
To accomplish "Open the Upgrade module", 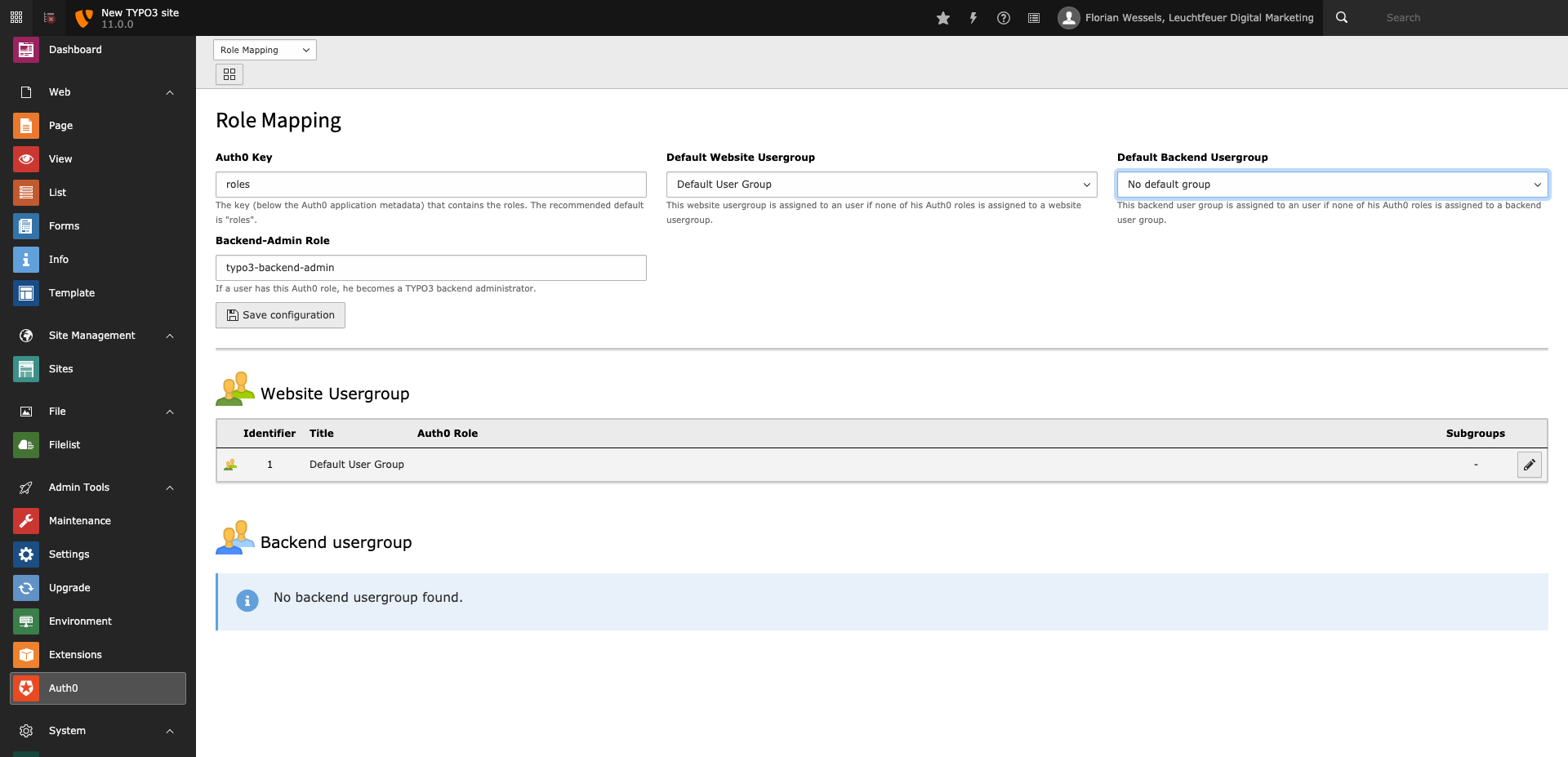I will 69,587.
